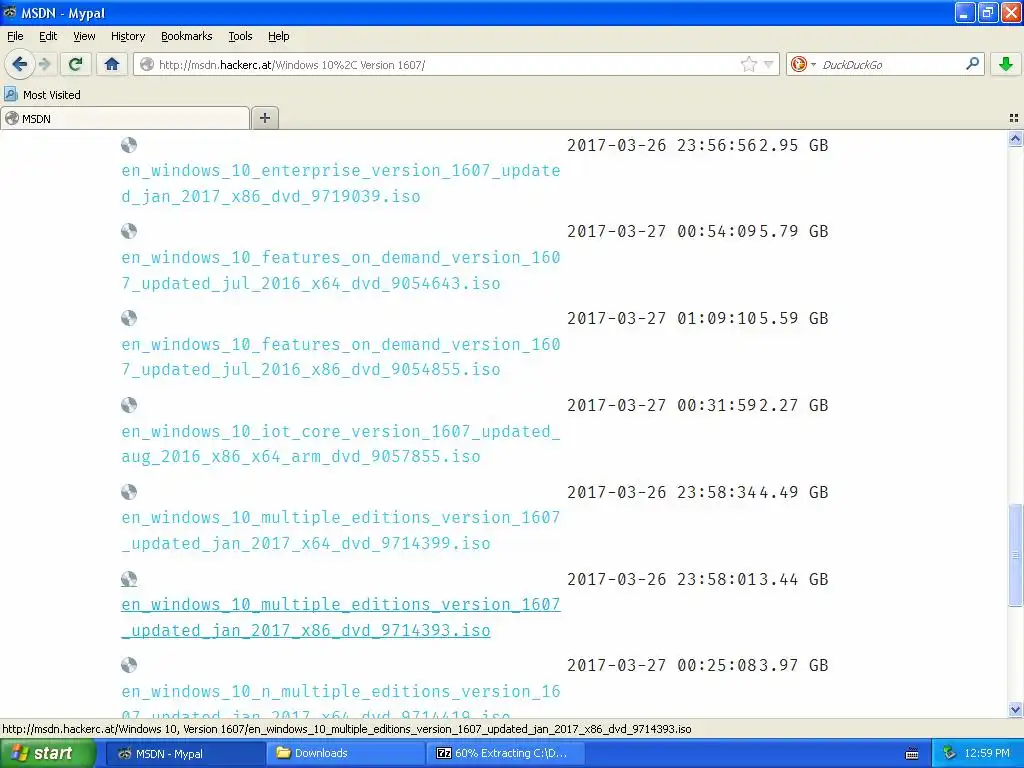Download enterprise version 1607 x86 iso

[x=340, y=184]
